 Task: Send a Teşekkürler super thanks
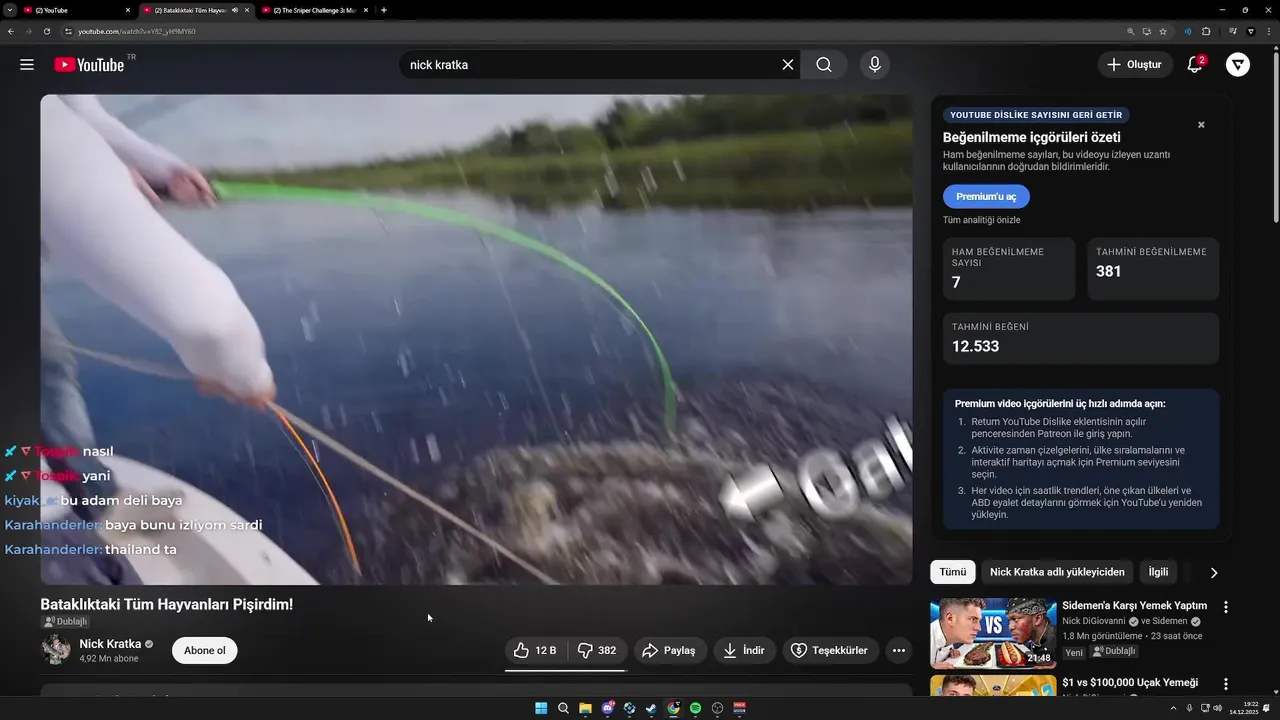coord(830,651)
